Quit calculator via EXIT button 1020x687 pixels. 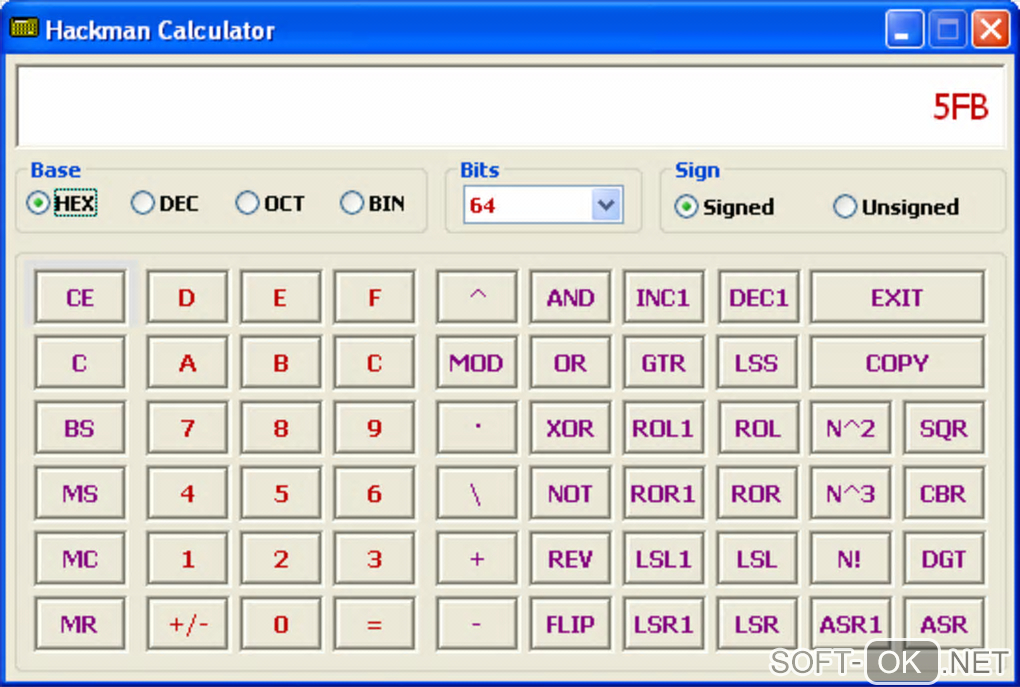(x=898, y=297)
